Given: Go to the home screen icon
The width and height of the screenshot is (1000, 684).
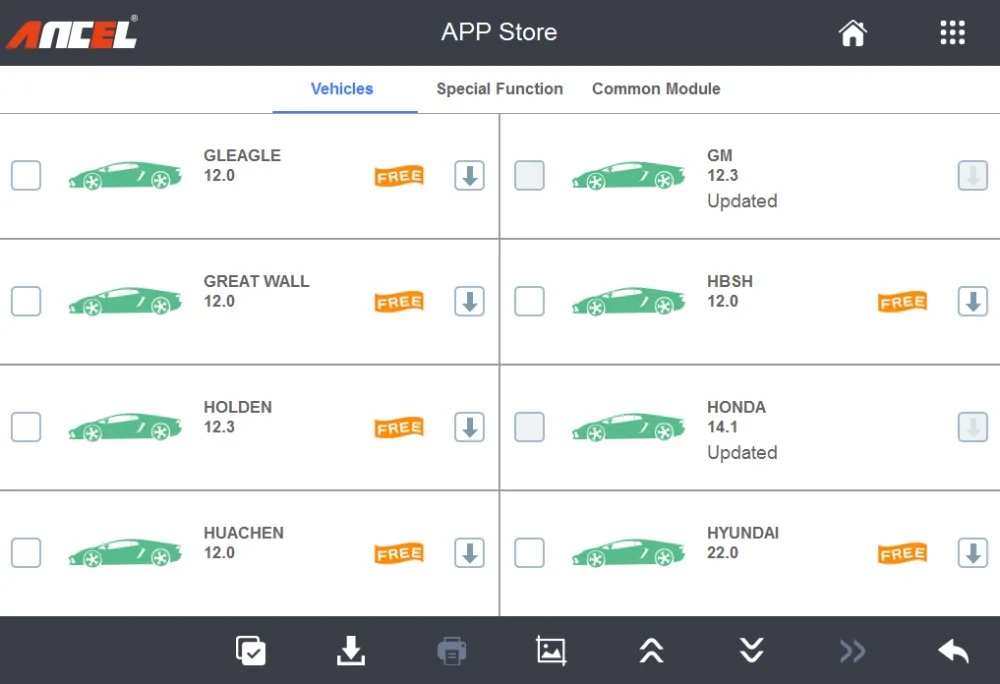Looking at the screenshot, I should pyautogui.click(x=852, y=33).
